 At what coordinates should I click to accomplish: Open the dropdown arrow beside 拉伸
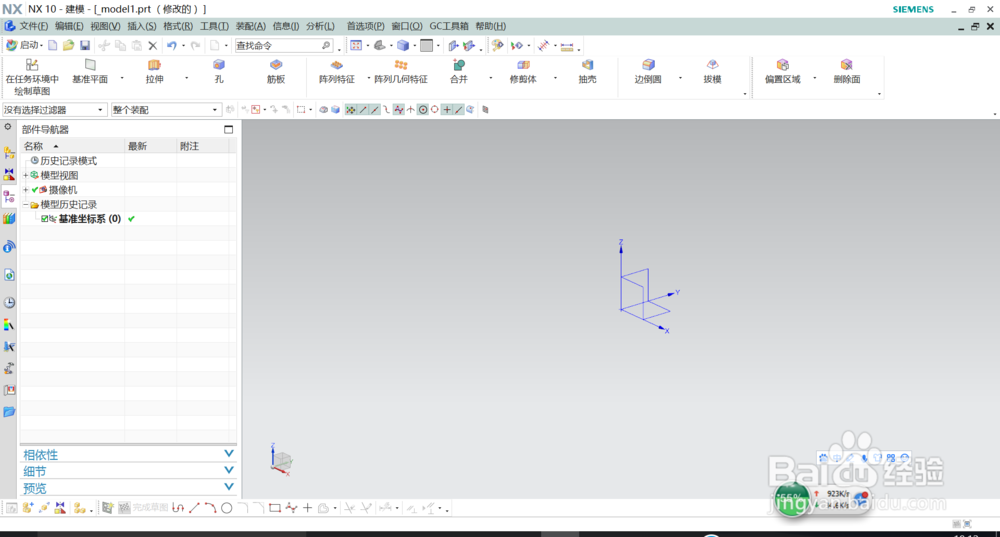(x=186, y=78)
